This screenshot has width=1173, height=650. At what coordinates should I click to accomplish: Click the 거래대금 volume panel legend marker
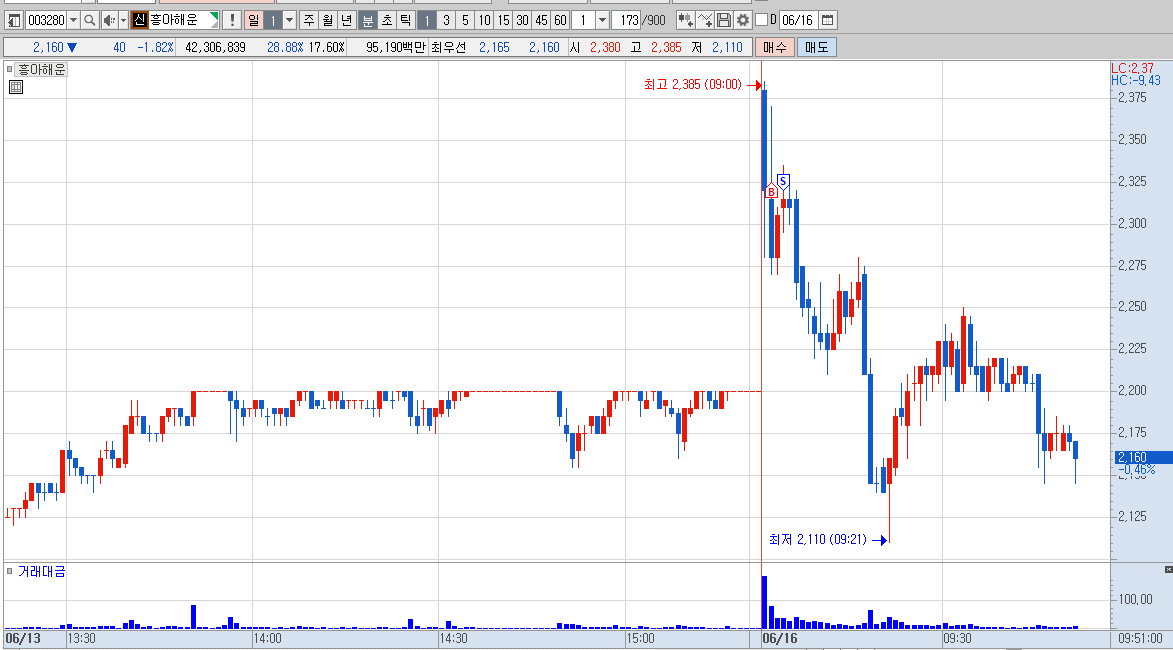coord(10,571)
